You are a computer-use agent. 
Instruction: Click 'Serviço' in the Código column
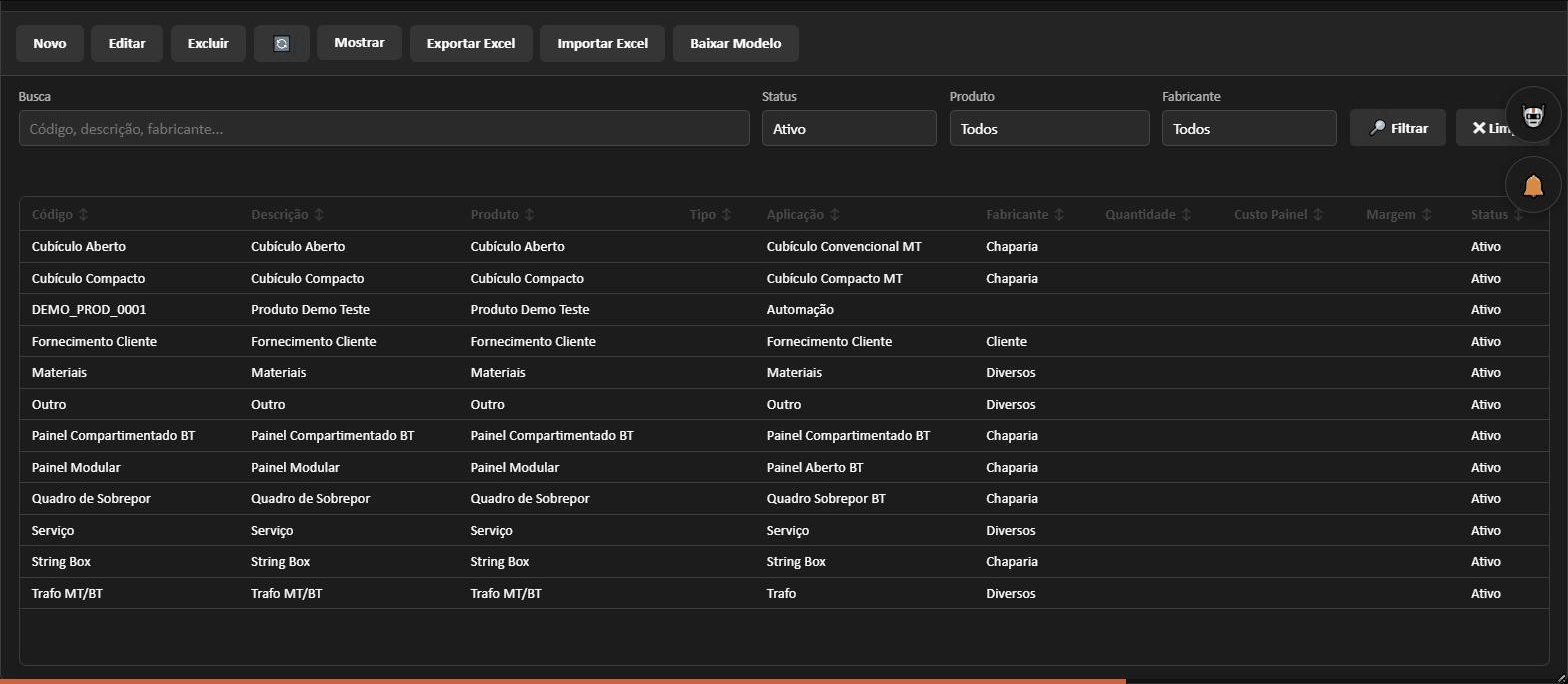(53, 530)
